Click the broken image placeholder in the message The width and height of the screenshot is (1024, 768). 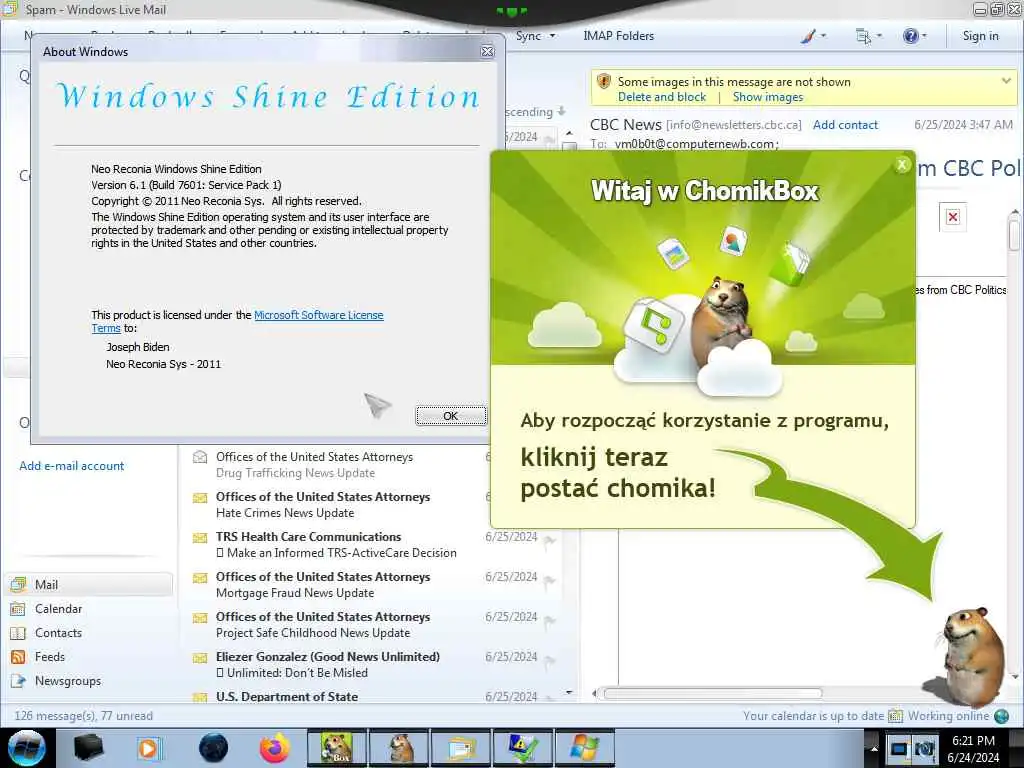point(953,217)
